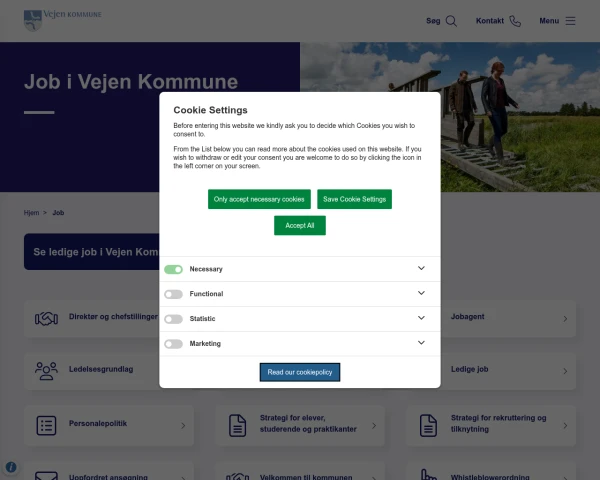The height and width of the screenshot is (480, 600).
Task: Open Strategi for rekruttering og tilknytning
Action: (498, 423)
